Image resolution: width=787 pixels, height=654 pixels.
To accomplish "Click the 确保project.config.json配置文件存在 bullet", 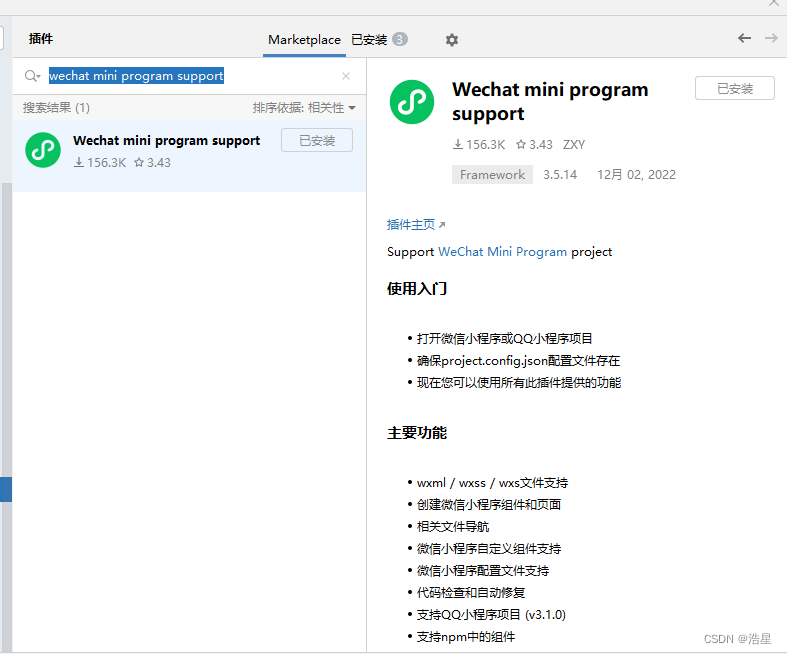I will [518, 361].
